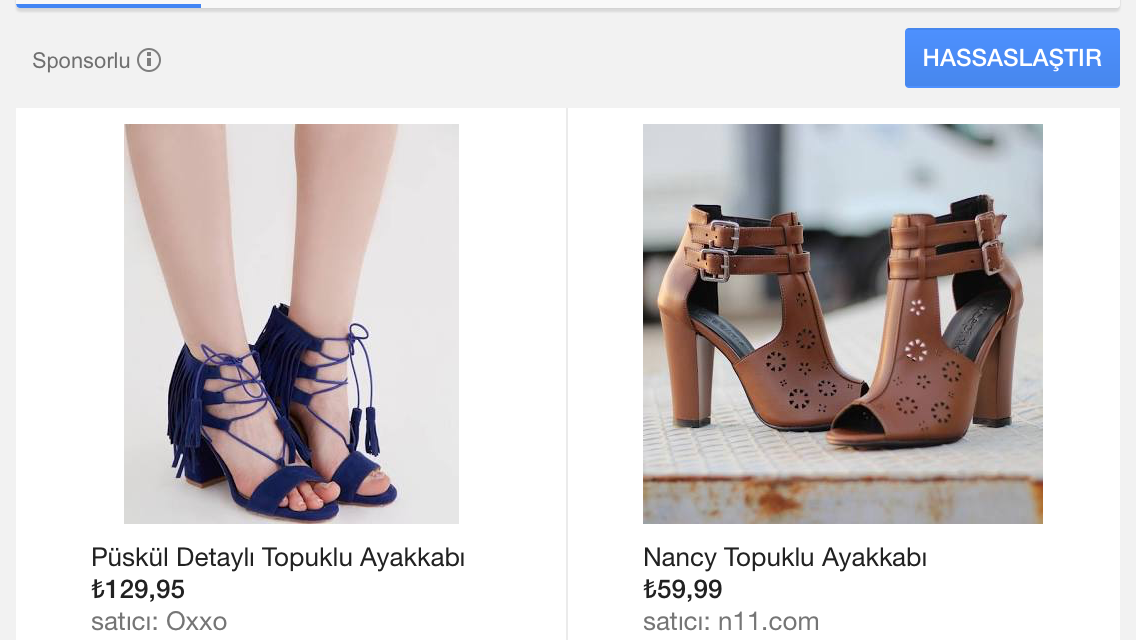This screenshot has height=640, width=1136.
Task: Click the HASSASLAŞTIR button
Action: [1012, 58]
